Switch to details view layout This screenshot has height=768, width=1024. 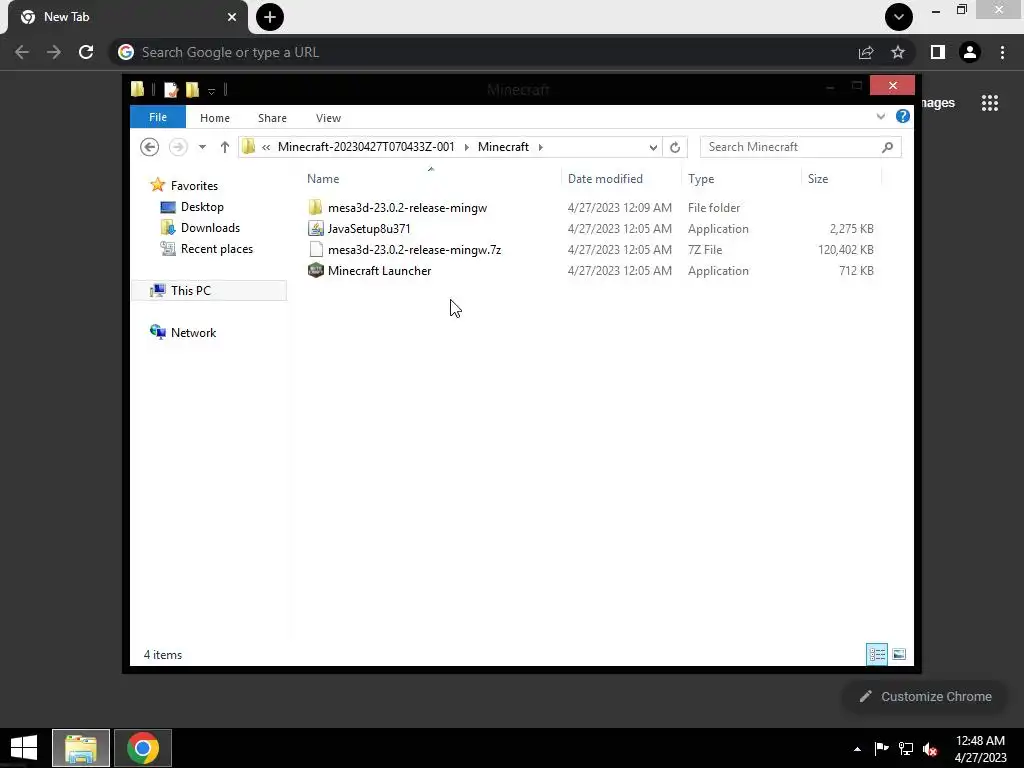[x=876, y=654]
